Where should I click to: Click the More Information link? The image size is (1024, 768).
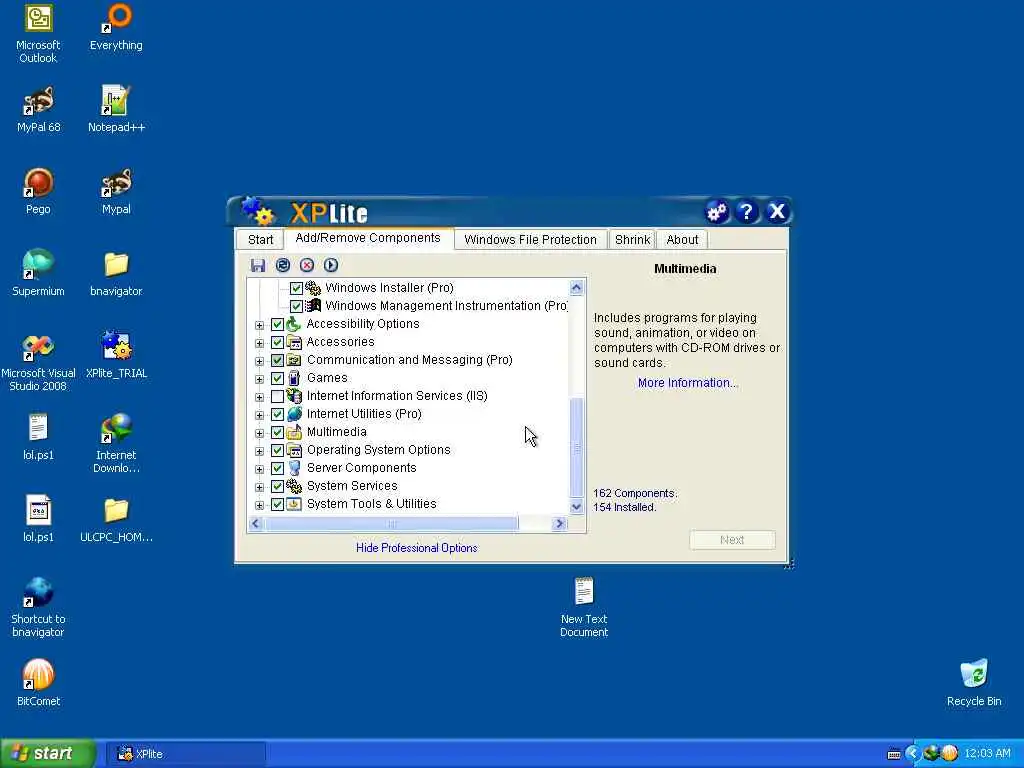(x=688, y=383)
